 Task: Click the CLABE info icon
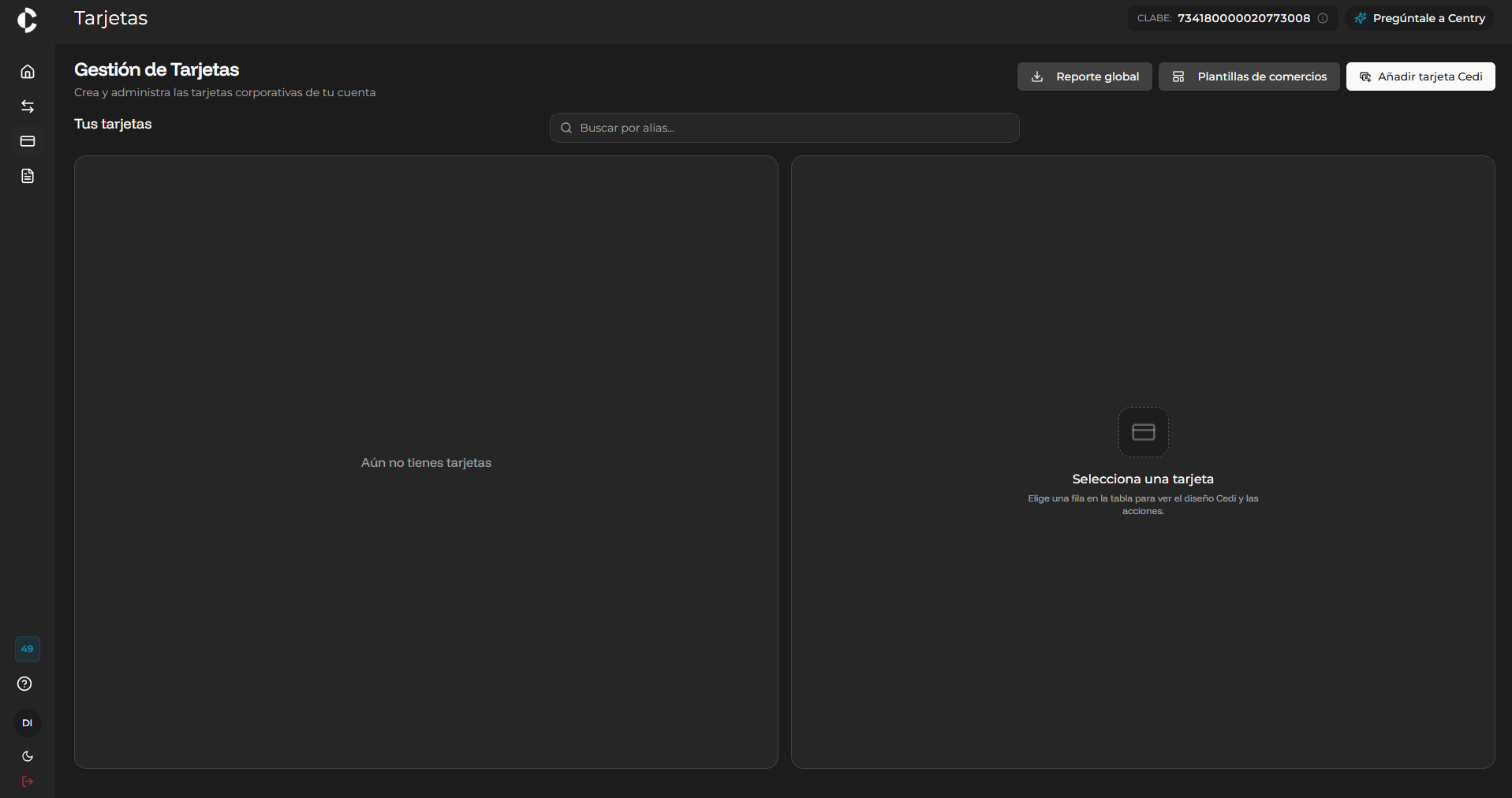coord(1323,18)
